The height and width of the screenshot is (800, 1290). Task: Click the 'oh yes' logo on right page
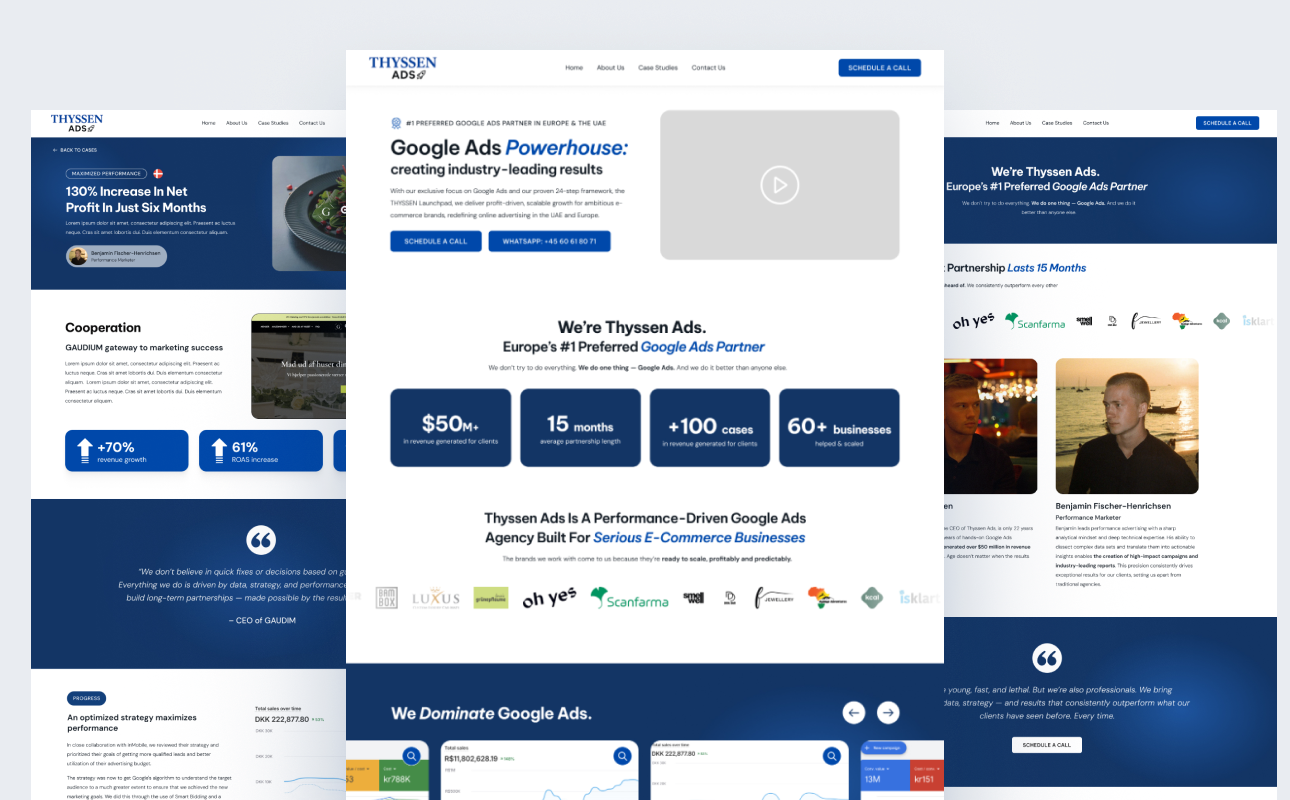(973, 321)
